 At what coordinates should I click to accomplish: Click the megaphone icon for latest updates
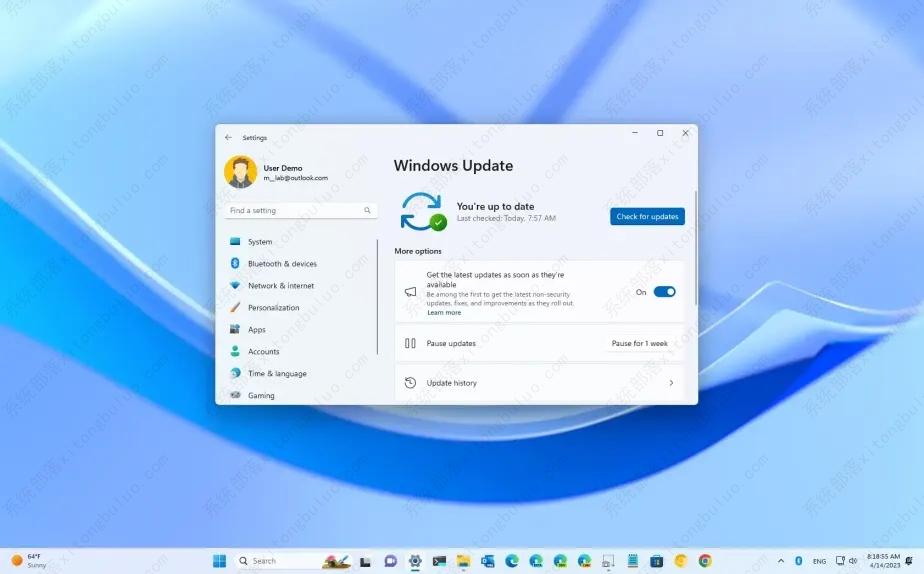tap(410, 292)
